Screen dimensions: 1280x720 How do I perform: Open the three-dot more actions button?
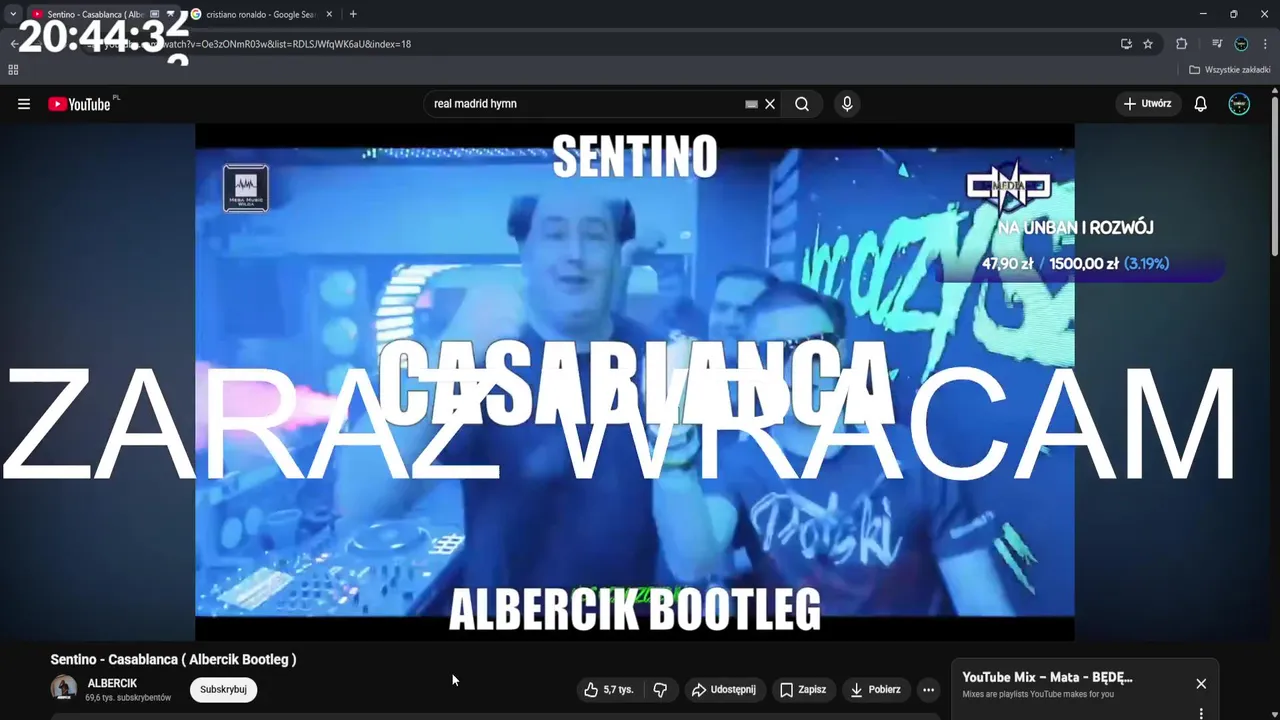[928, 690]
